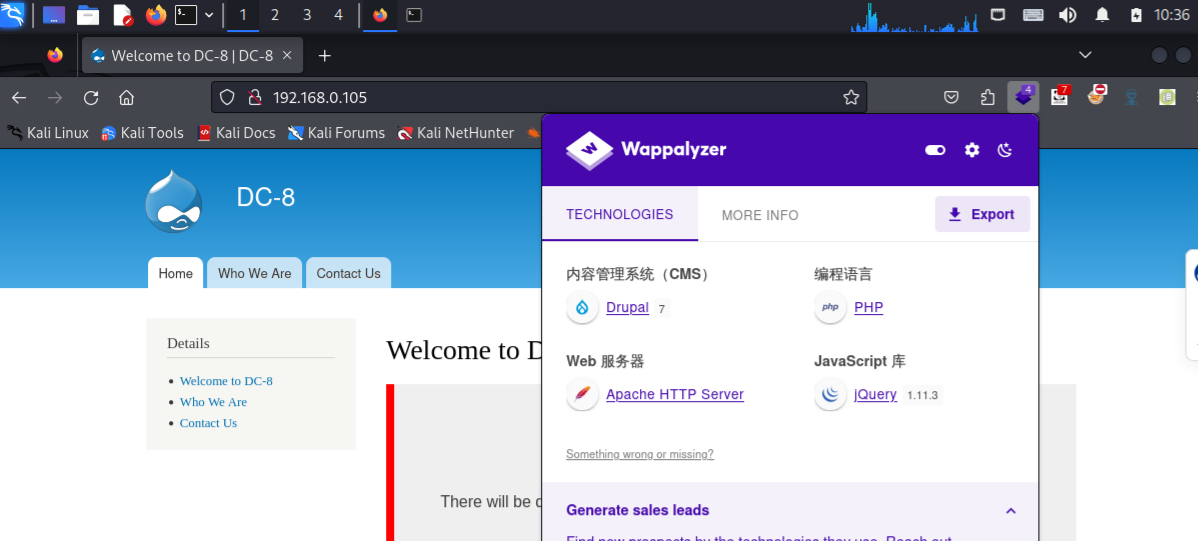Open the text editor panel launcher
Screen dimensions: 1198x541
pos(122,15)
